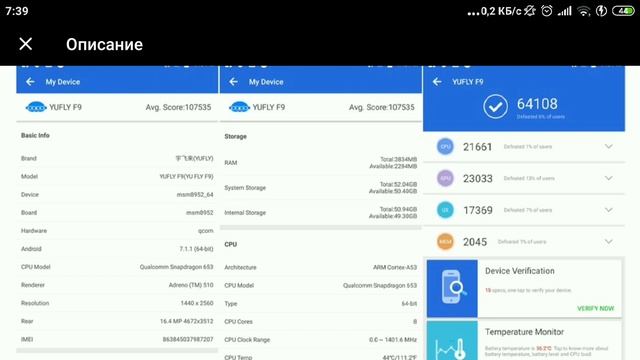The image size is (640, 360).
Task: Tap the alarm clock status bar icon
Action: pos(547,11)
